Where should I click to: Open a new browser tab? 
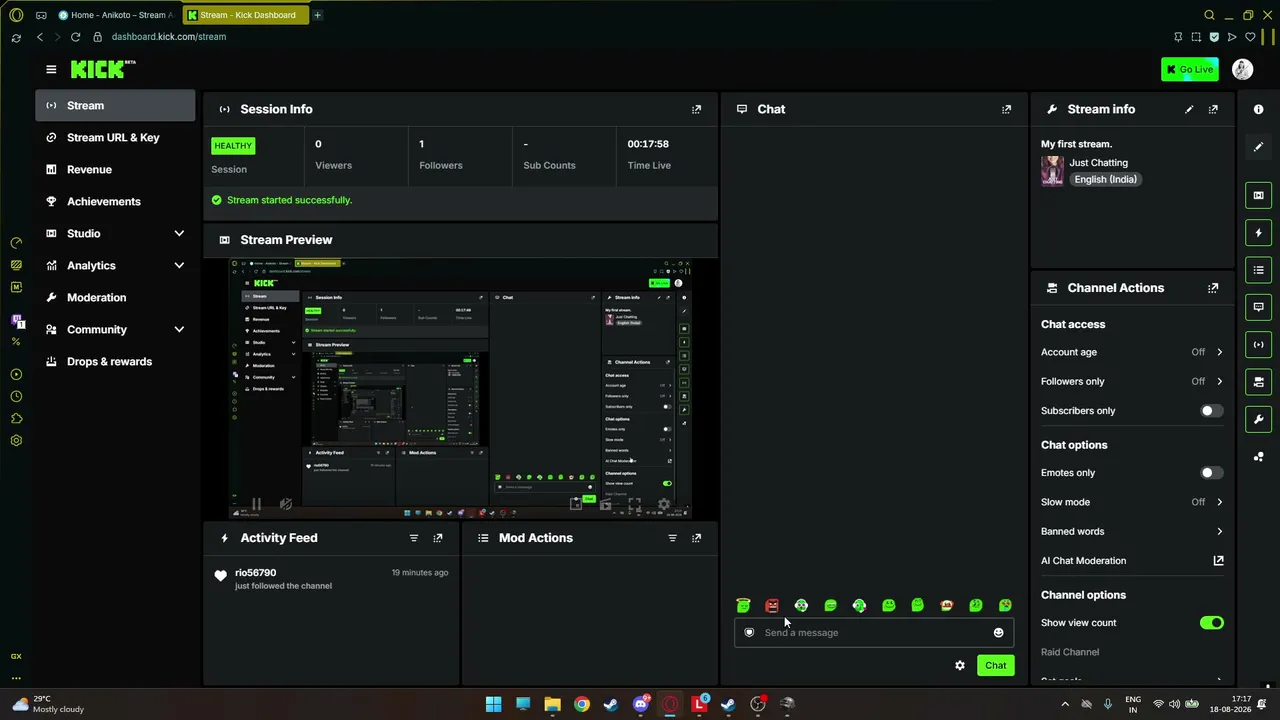[317, 15]
